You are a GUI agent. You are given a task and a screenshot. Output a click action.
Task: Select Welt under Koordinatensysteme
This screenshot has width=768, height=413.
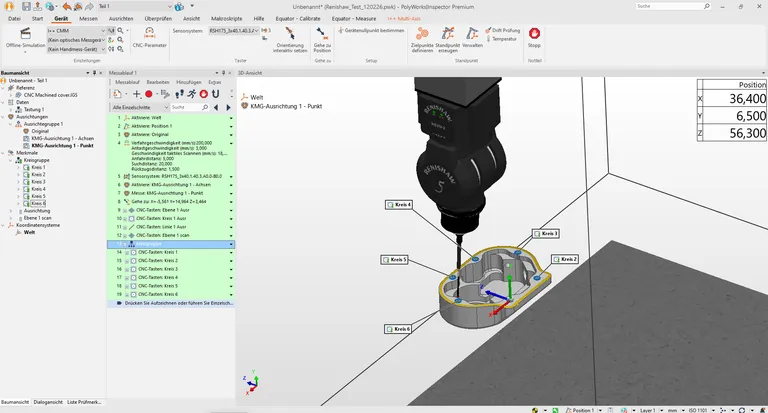(29, 232)
